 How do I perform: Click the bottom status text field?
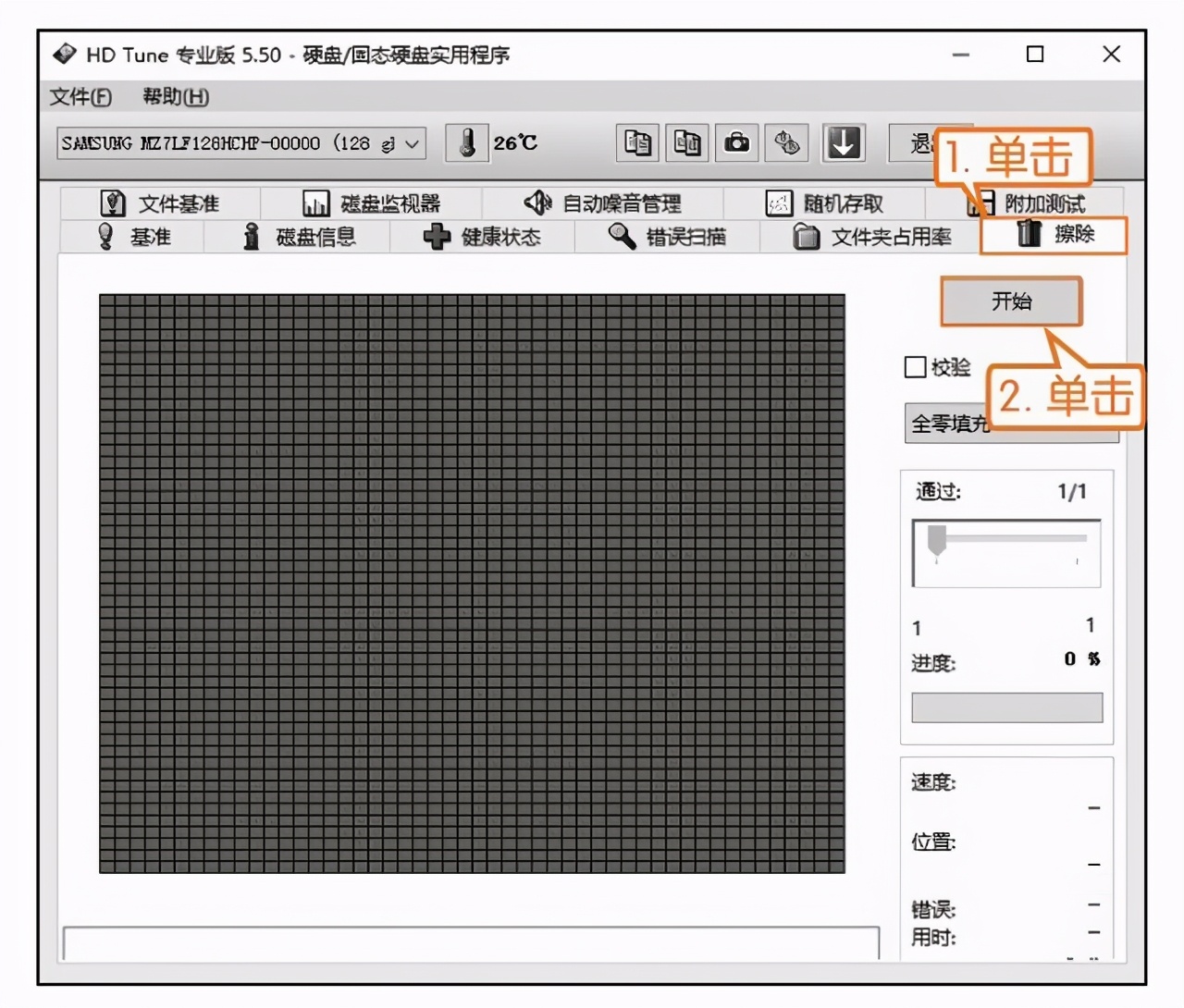pyautogui.click(x=471, y=943)
